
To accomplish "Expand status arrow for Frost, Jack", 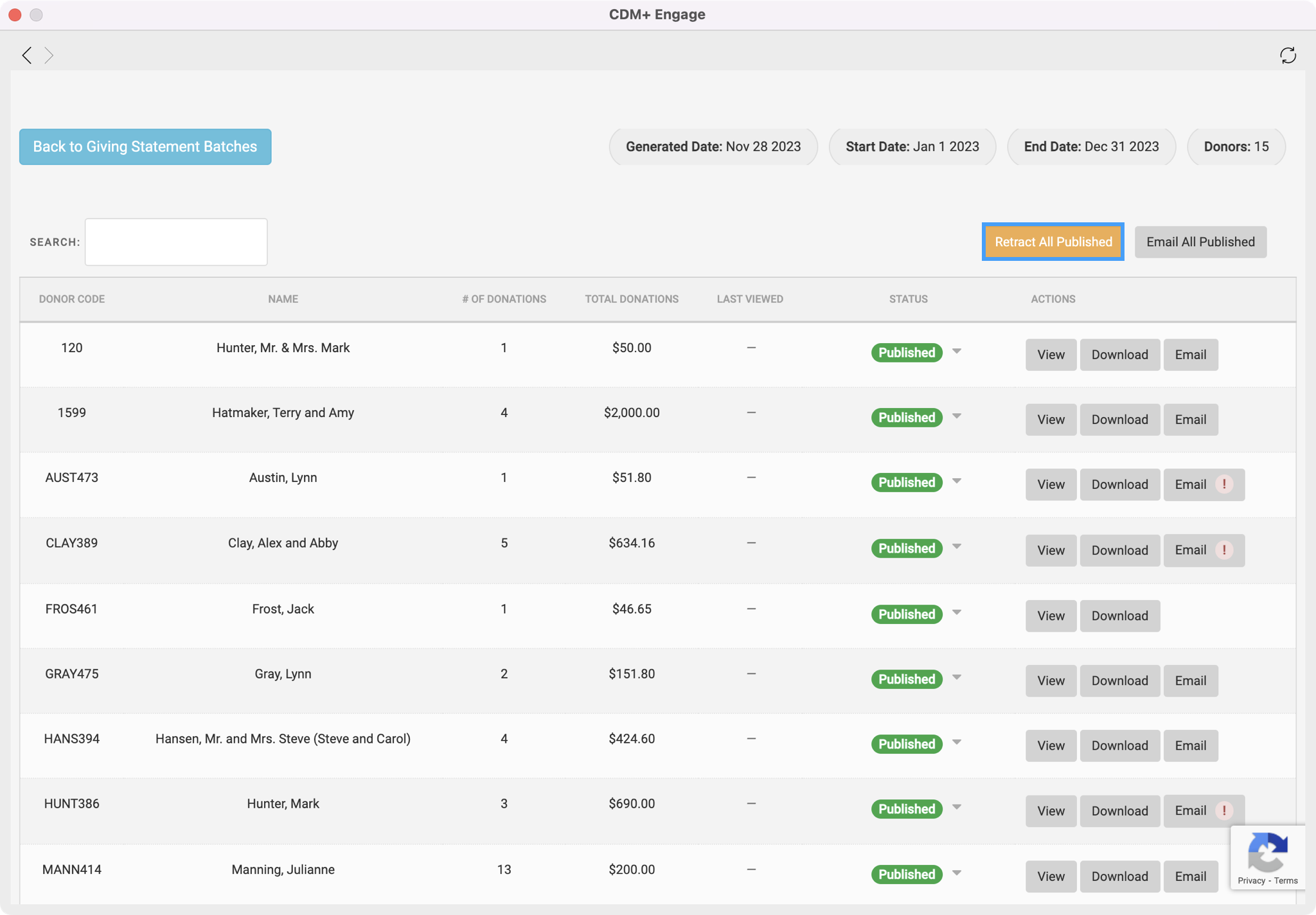I will 957,613.
